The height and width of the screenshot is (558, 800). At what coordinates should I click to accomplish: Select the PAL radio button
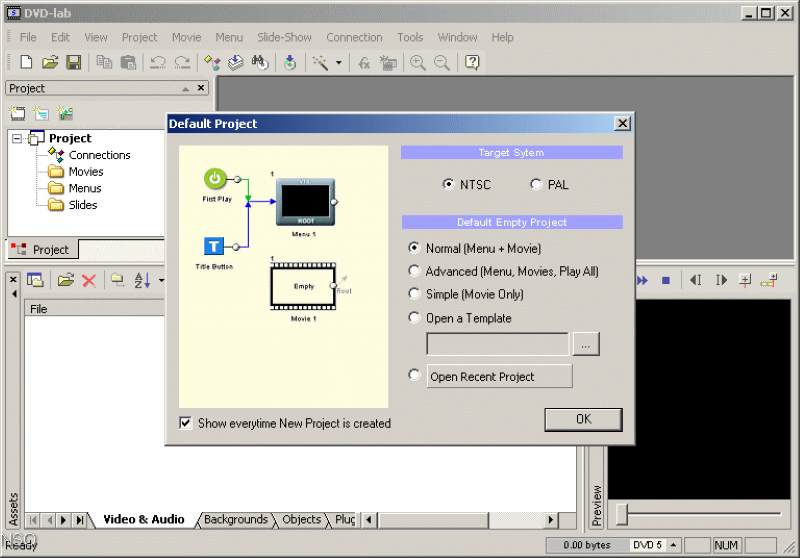tap(536, 184)
